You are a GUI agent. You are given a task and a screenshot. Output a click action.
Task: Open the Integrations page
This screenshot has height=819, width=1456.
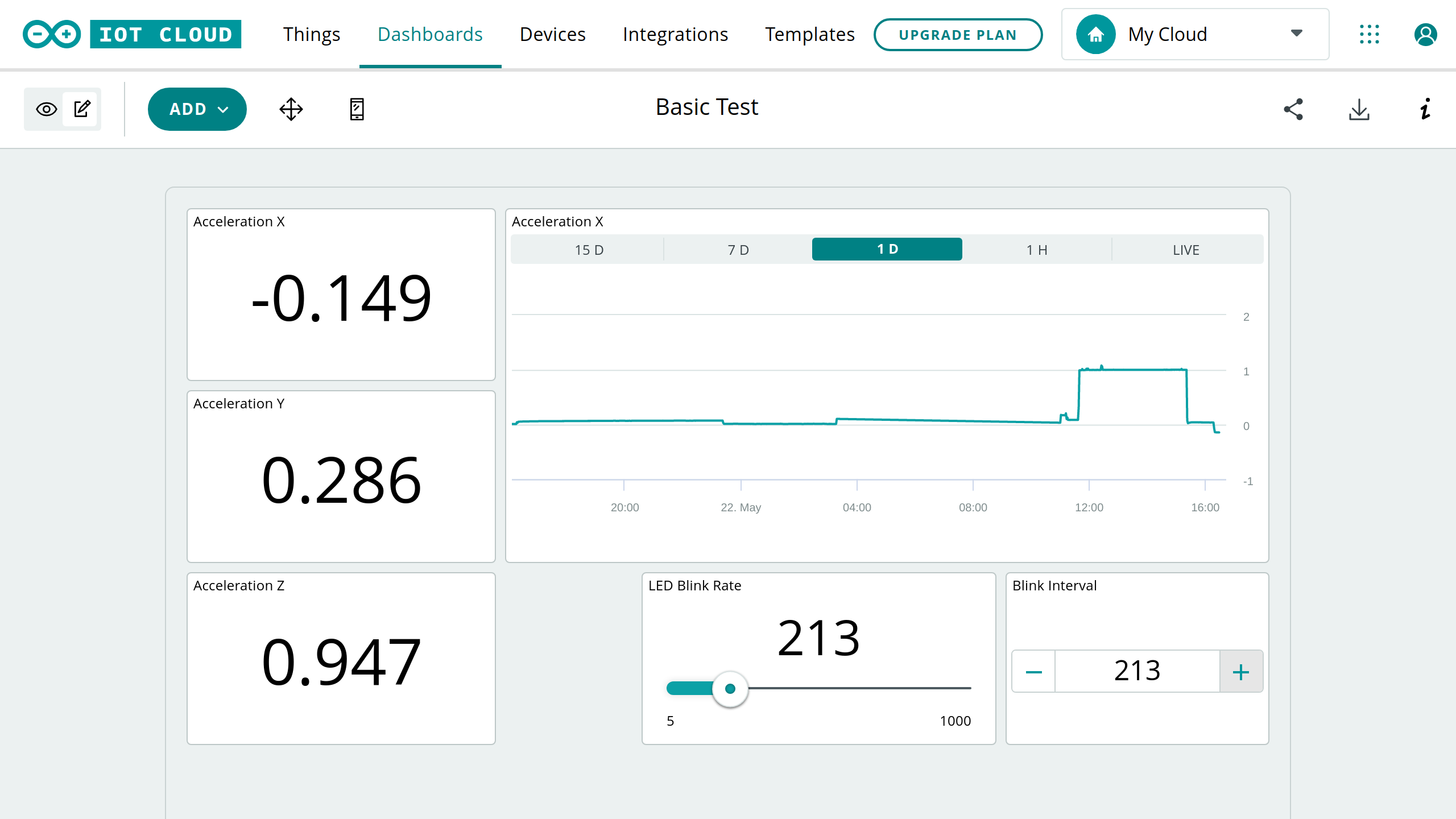(x=675, y=34)
